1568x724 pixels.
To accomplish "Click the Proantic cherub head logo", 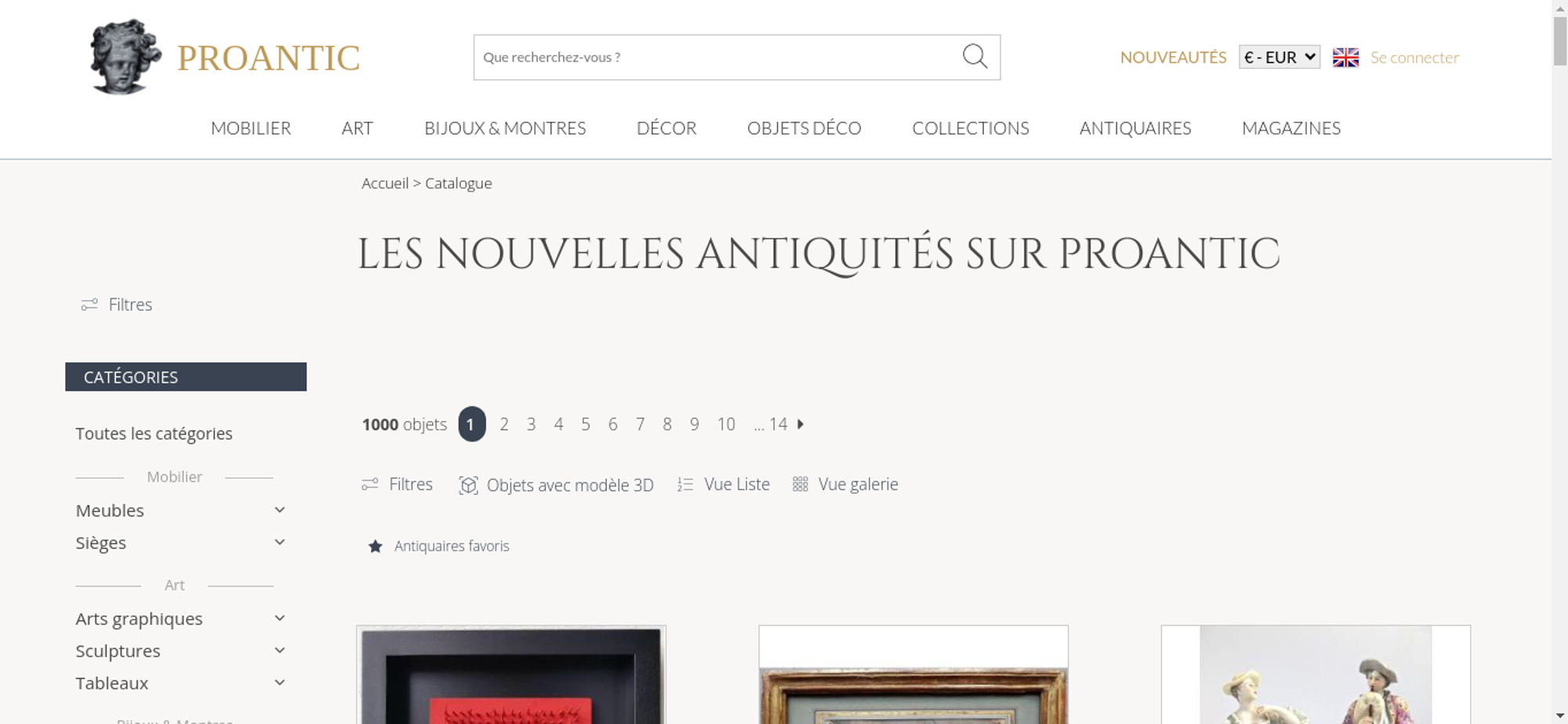I will click(125, 57).
